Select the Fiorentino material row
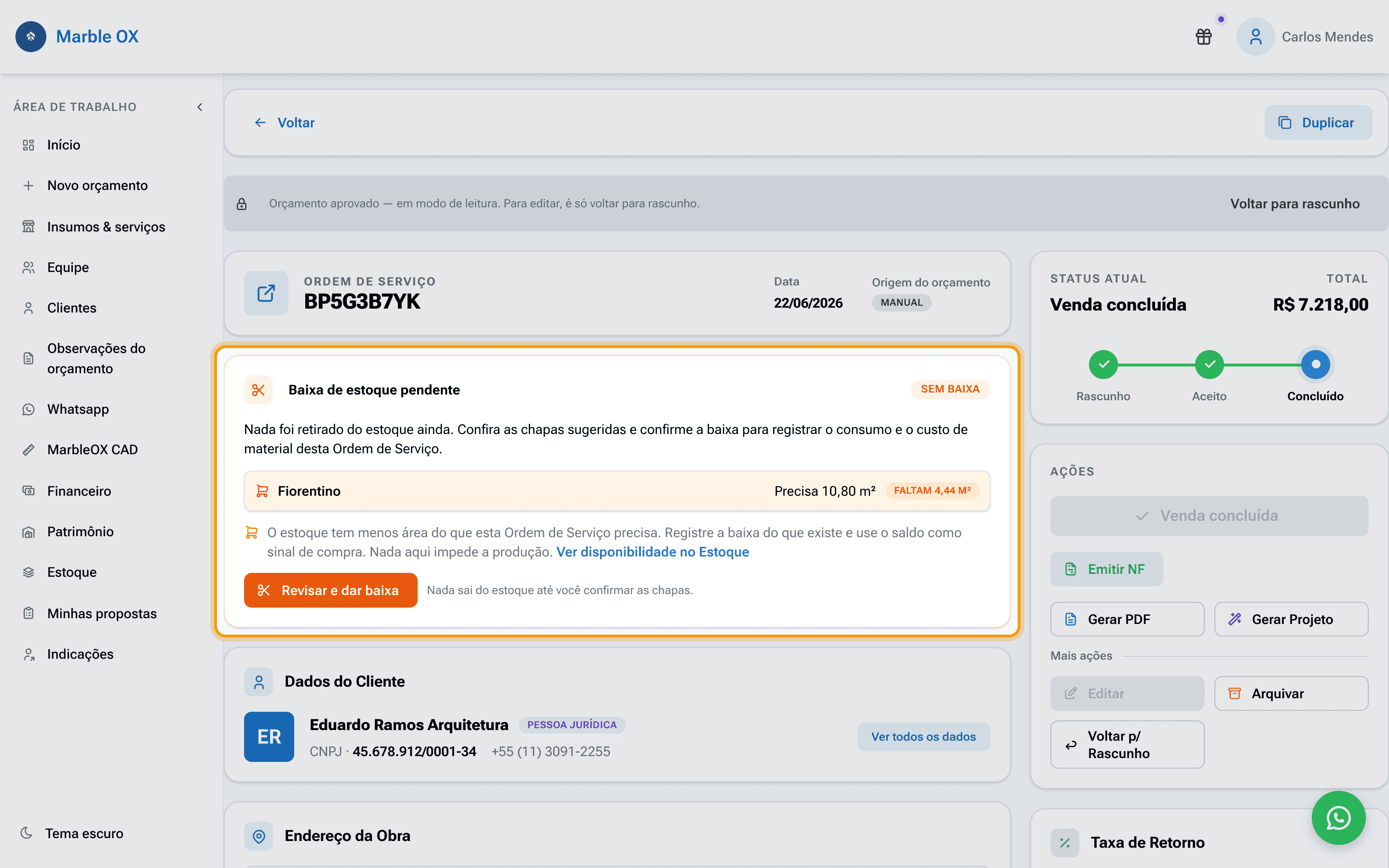The height and width of the screenshot is (868, 1389). coord(617,491)
